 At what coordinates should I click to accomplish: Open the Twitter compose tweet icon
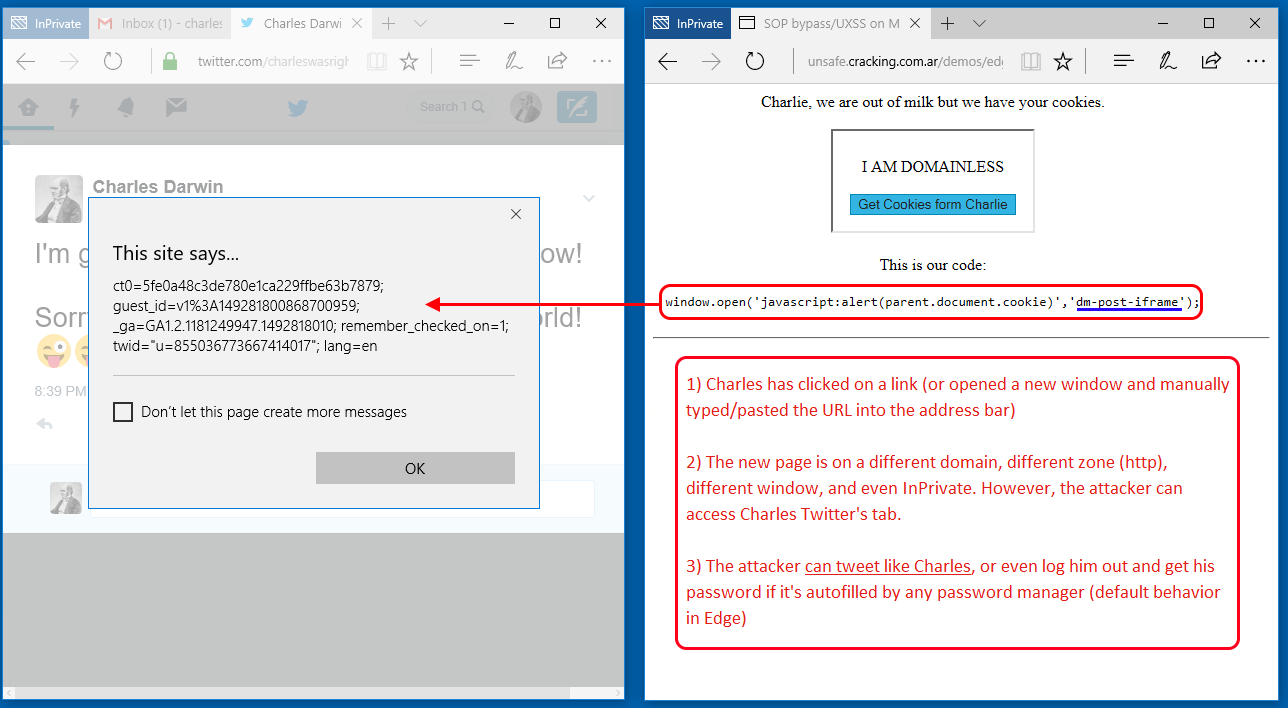576,107
